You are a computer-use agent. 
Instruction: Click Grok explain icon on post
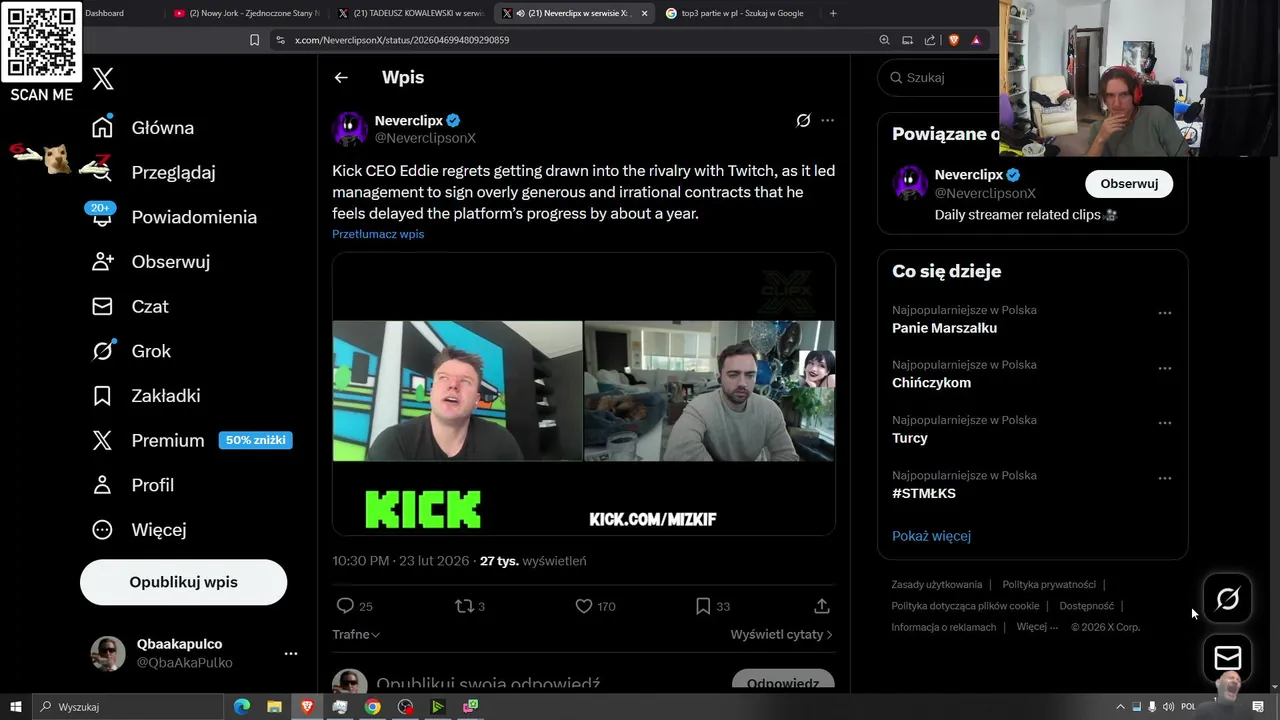803,120
